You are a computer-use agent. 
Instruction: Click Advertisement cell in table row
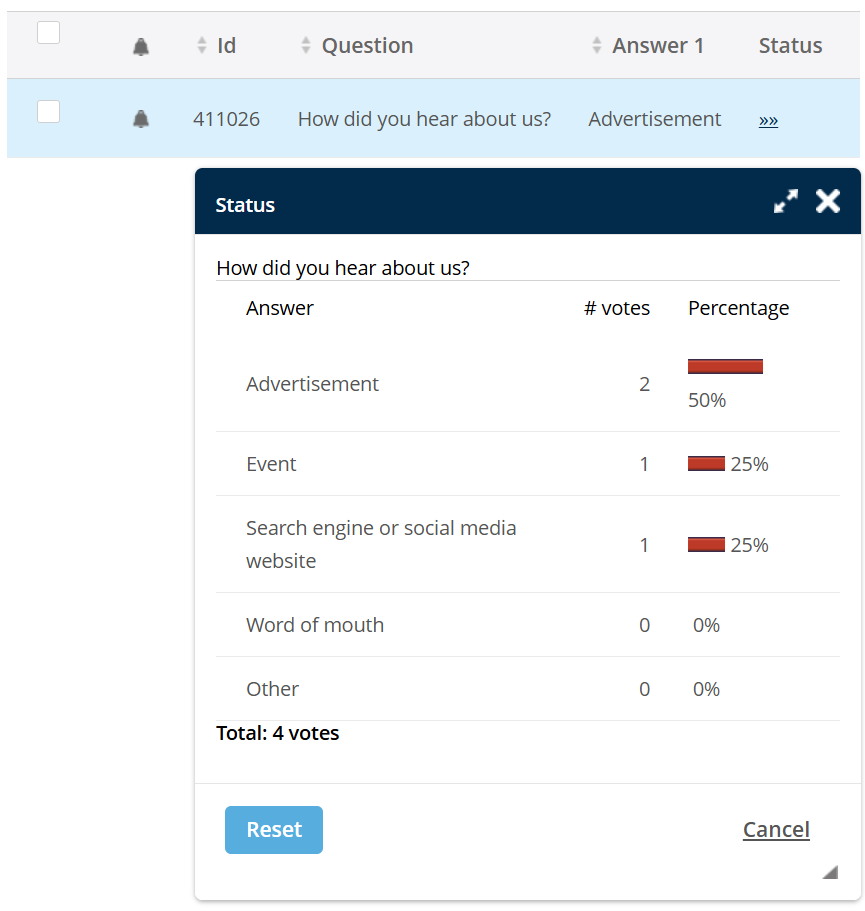pos(655,119)
